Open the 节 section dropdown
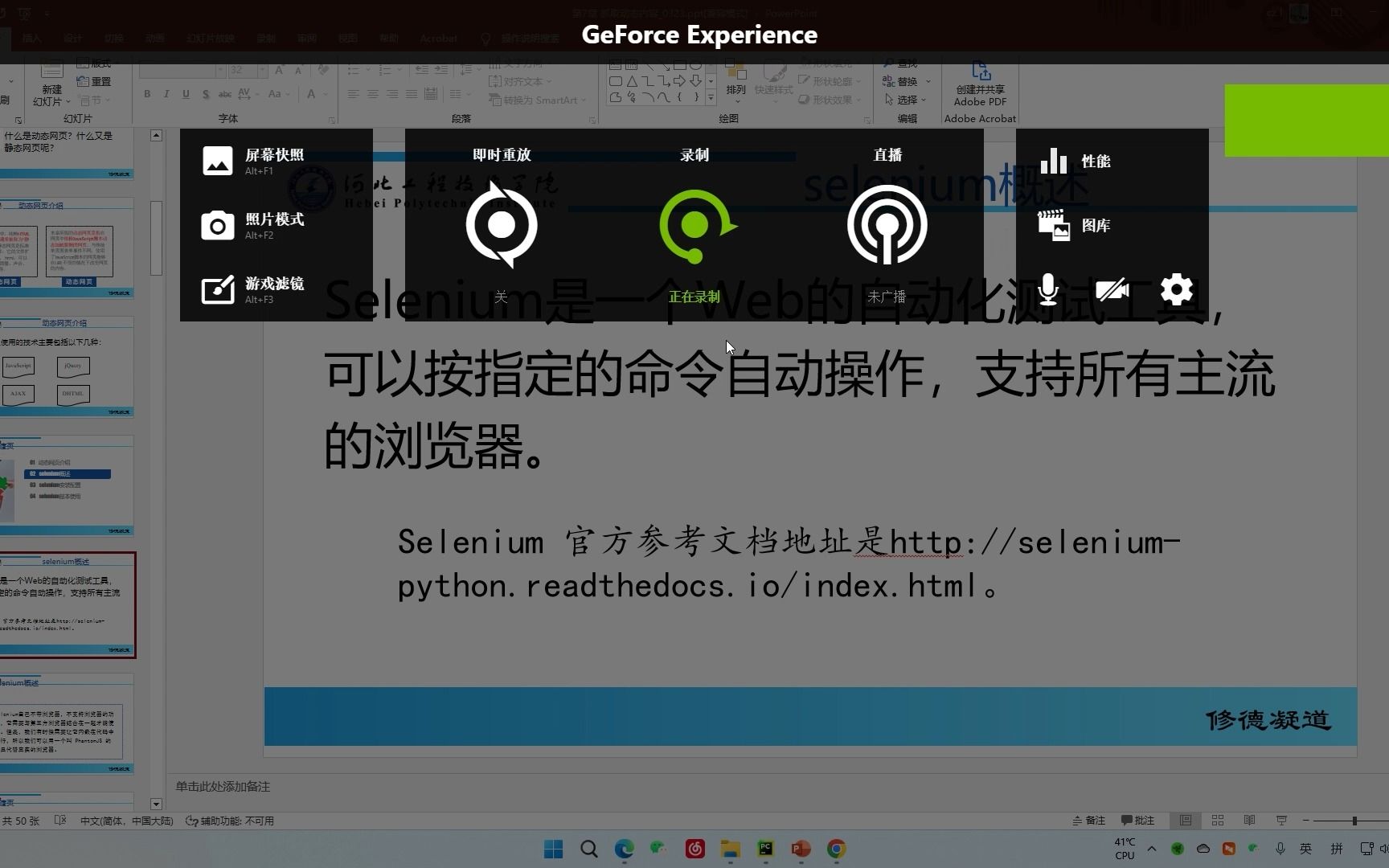 [94, 100]
